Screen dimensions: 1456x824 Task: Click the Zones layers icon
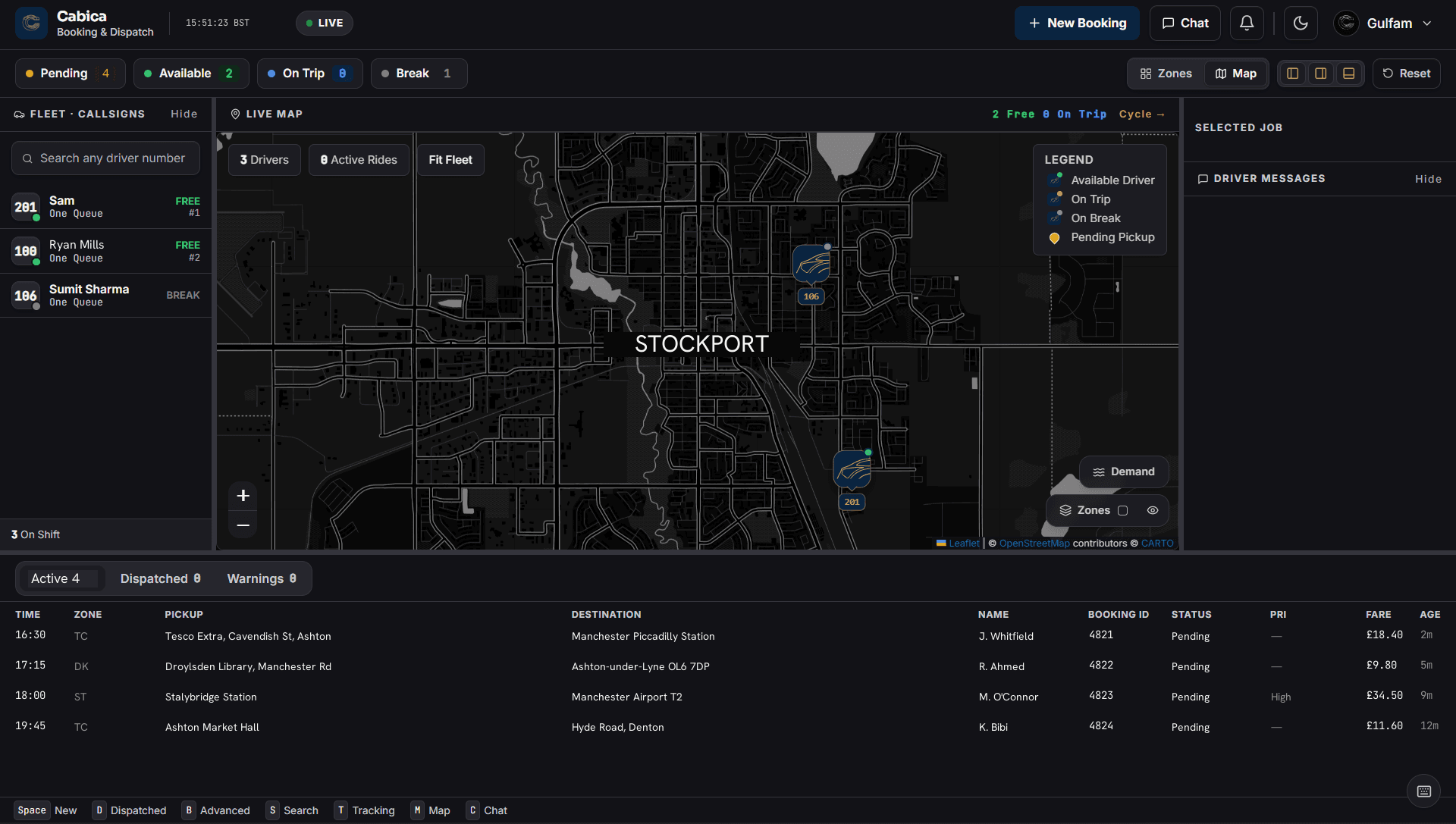[1065, 510]
